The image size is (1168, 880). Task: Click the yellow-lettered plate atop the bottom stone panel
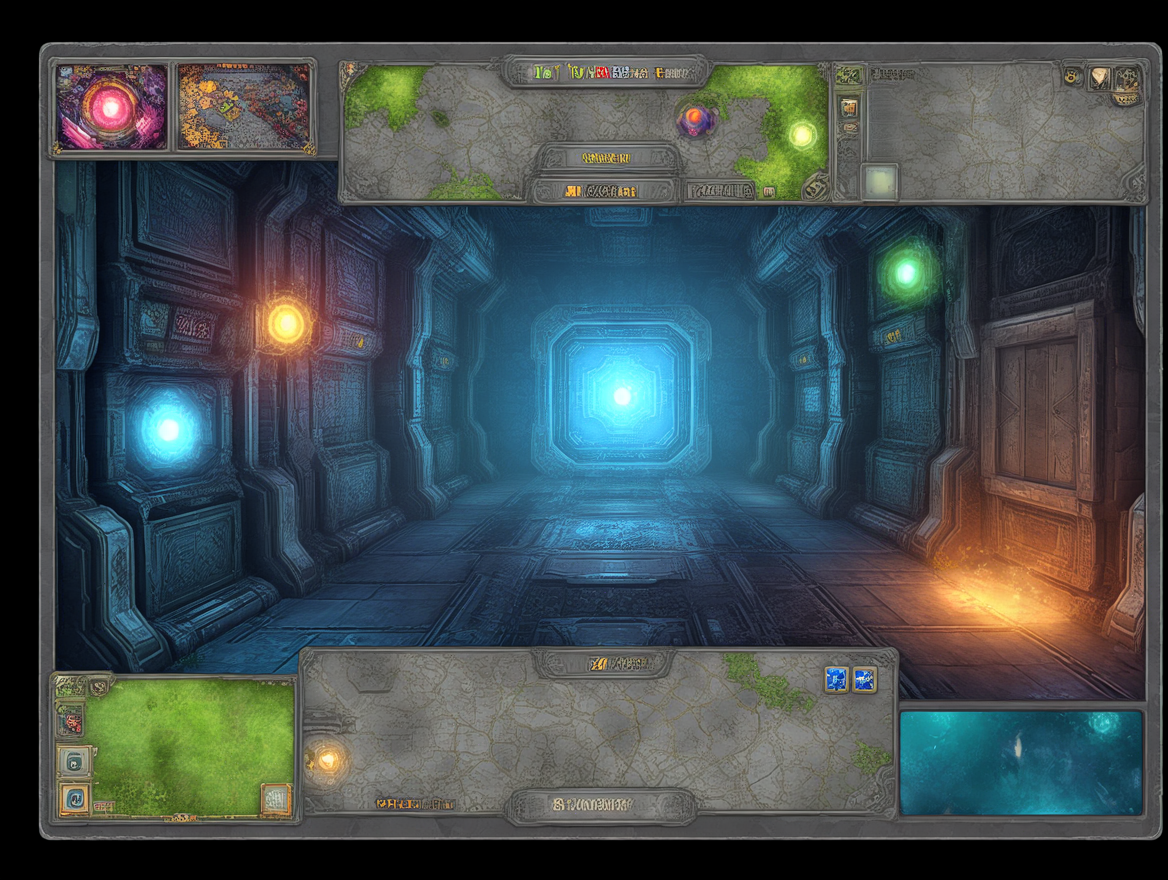click(x=604, y=663)
